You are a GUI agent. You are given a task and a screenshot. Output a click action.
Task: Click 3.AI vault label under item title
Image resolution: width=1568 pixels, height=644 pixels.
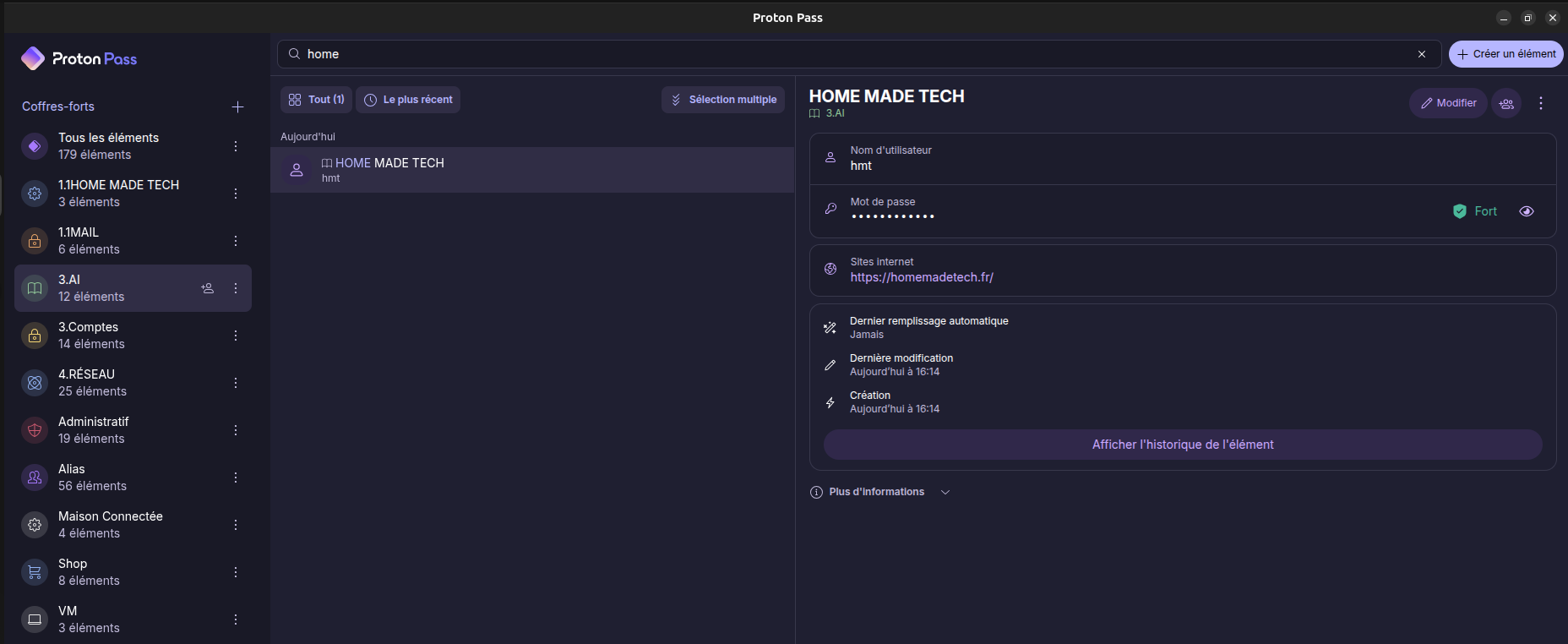827,113
